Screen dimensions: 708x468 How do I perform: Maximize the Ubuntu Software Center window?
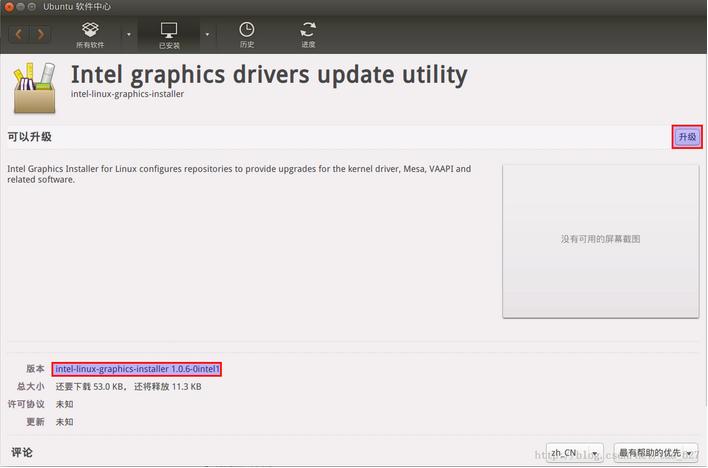[32, 7]
